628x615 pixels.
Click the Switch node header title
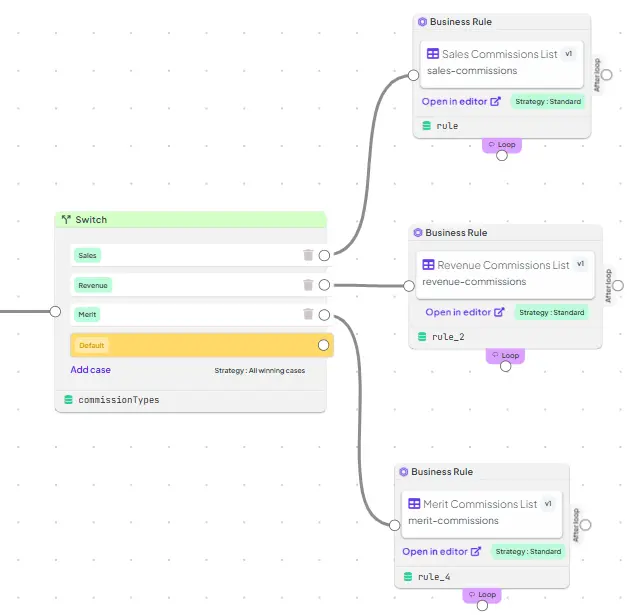91,219
